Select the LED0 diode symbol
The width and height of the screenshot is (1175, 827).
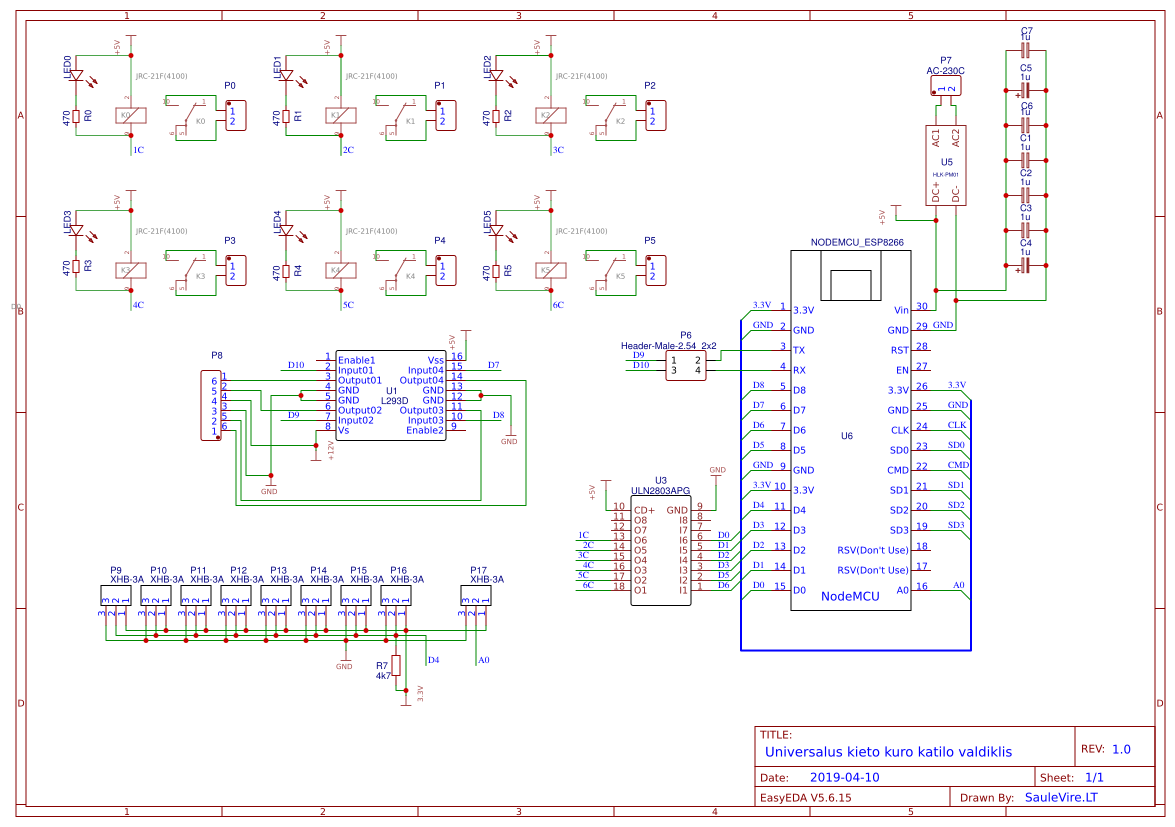point(76,76)
